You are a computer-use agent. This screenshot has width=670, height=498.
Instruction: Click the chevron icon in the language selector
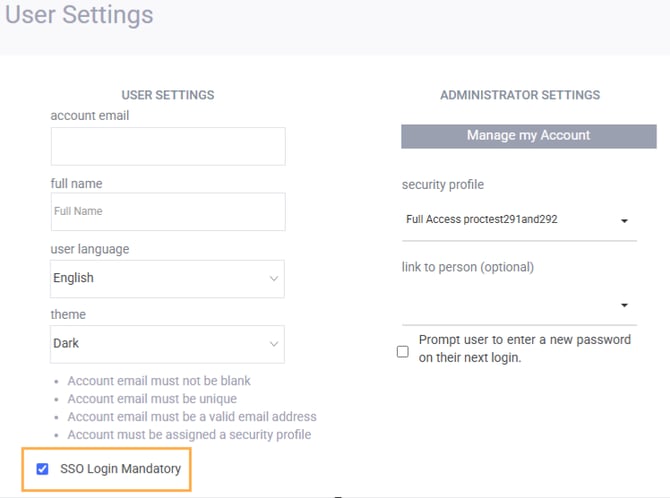[273, 279]
